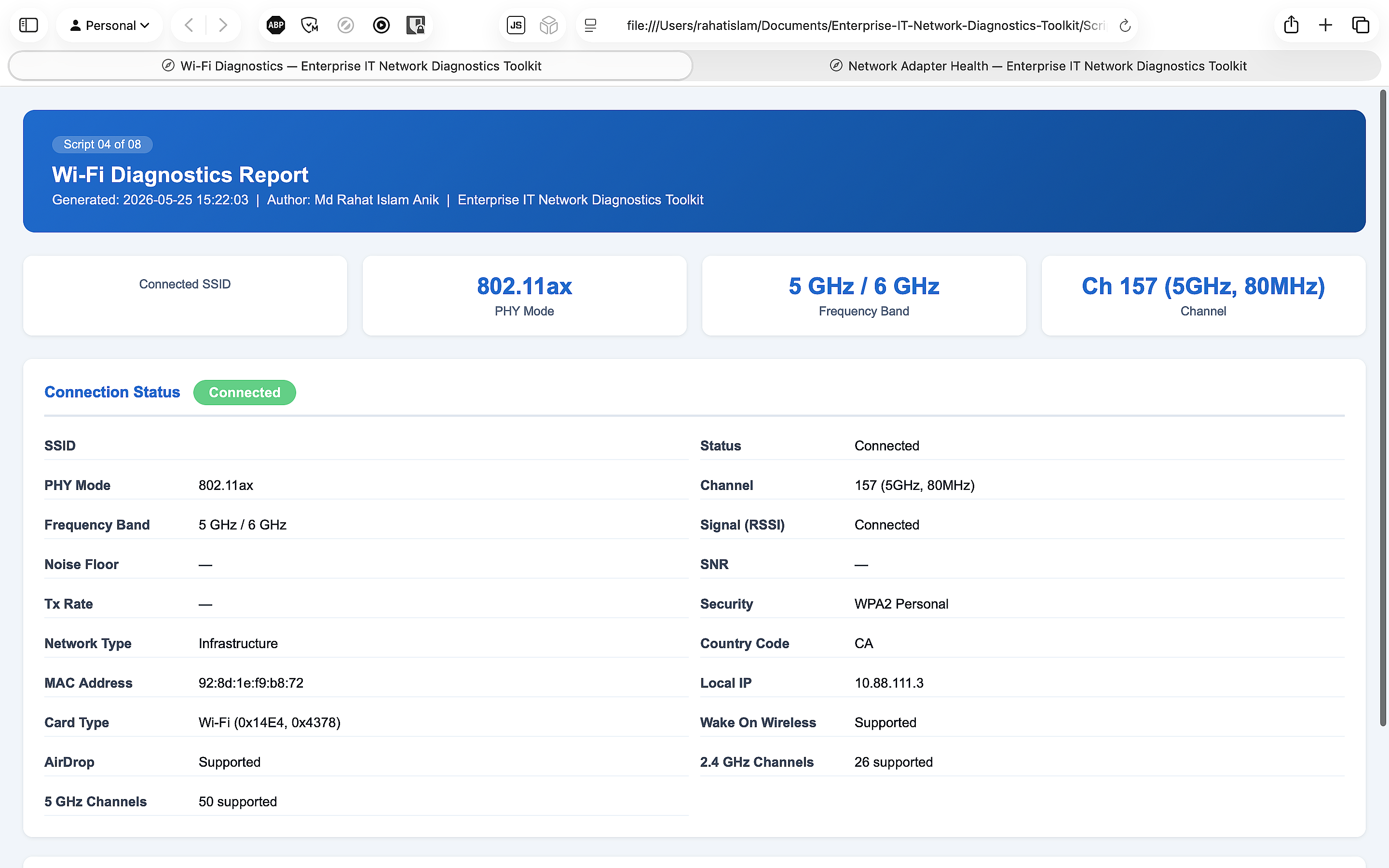Click the green Connected status badge
The height and width of the screenshot is (868, 1389).
[245, 392]
